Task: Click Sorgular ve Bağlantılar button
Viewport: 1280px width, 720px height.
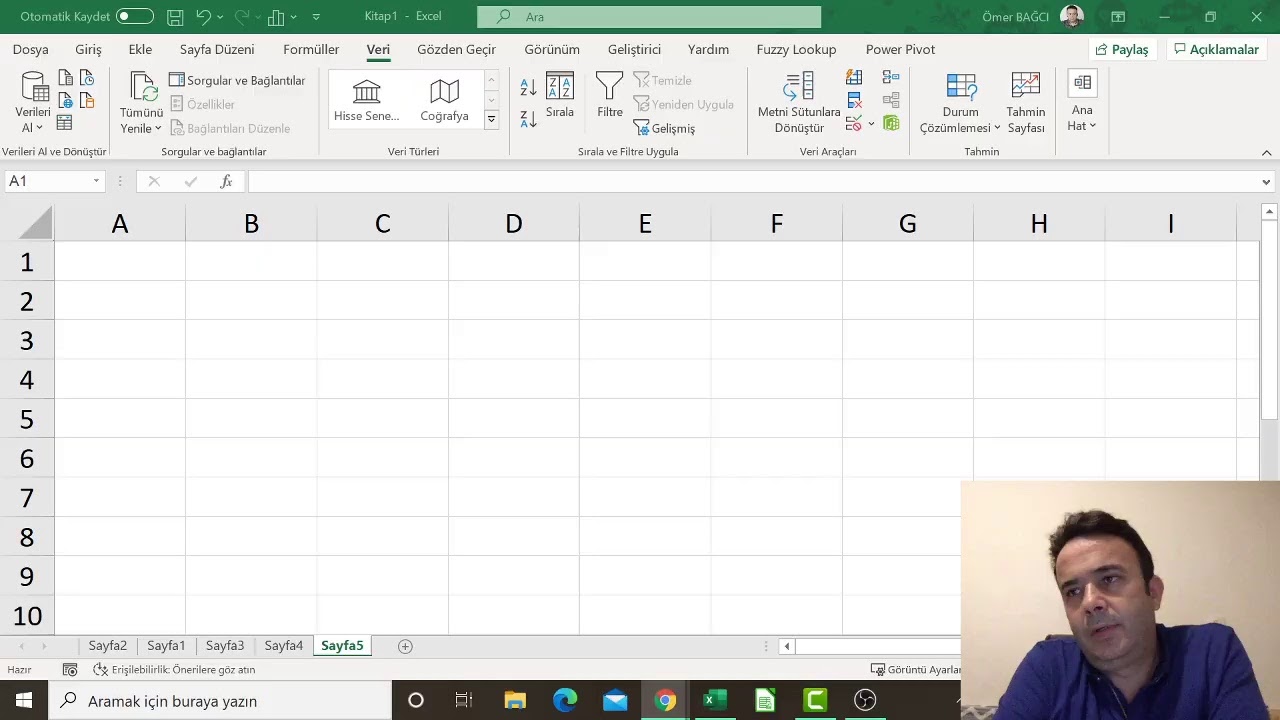Action: tap(237, 80)
